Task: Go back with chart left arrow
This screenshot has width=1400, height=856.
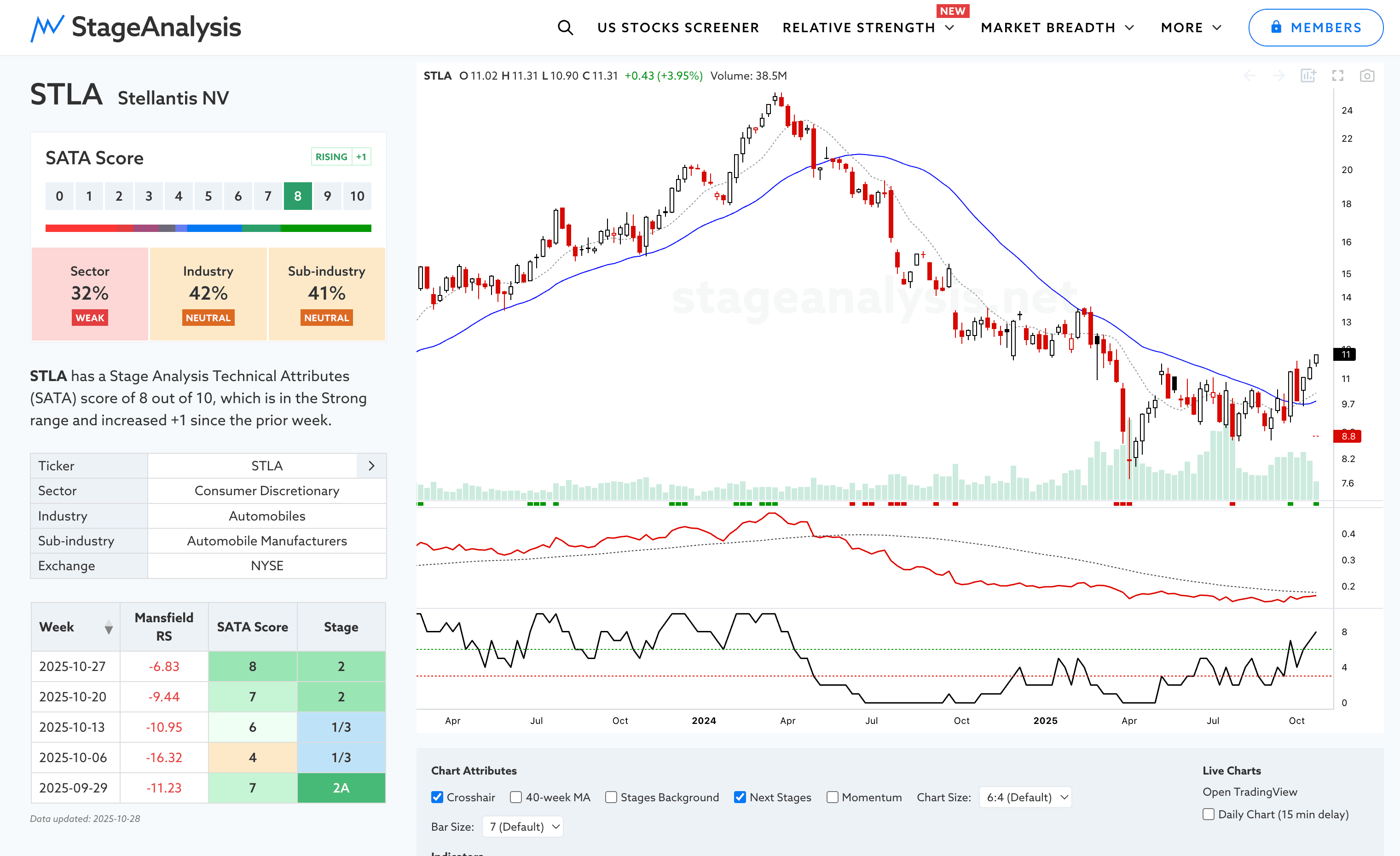Action: pyautogui.click(x=1250, y=75)
